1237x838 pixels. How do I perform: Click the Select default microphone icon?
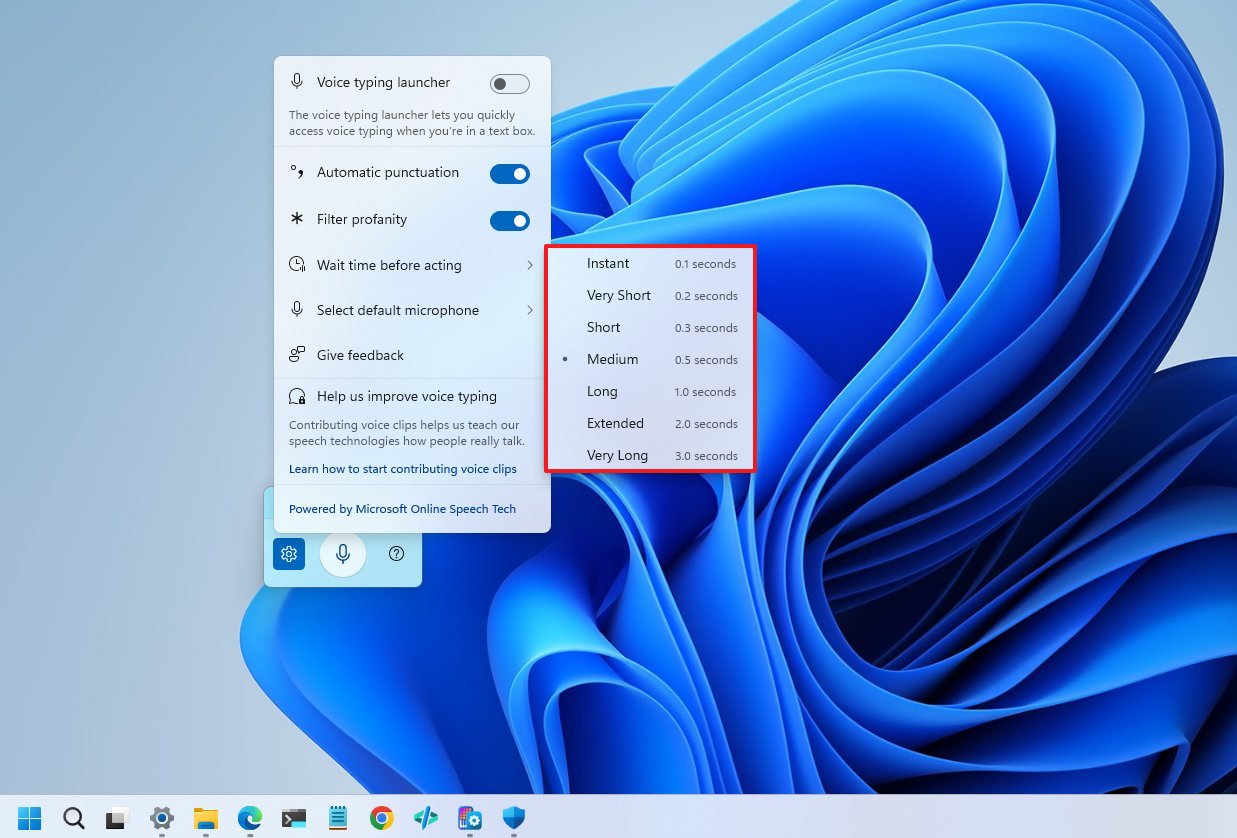pos(296,310)
